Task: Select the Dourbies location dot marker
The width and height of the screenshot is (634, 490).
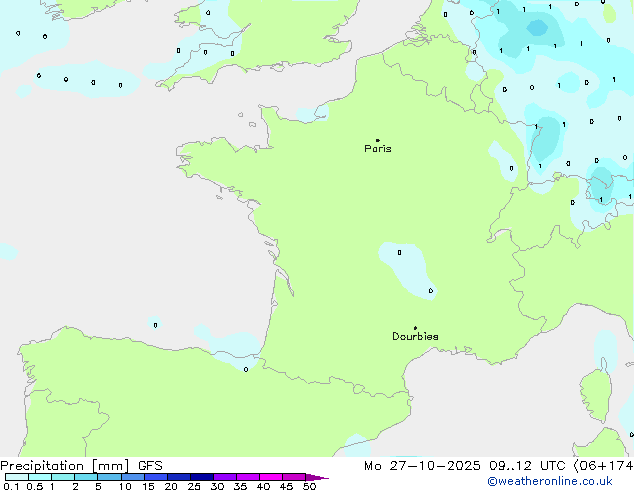Action: tap(415, 328)
